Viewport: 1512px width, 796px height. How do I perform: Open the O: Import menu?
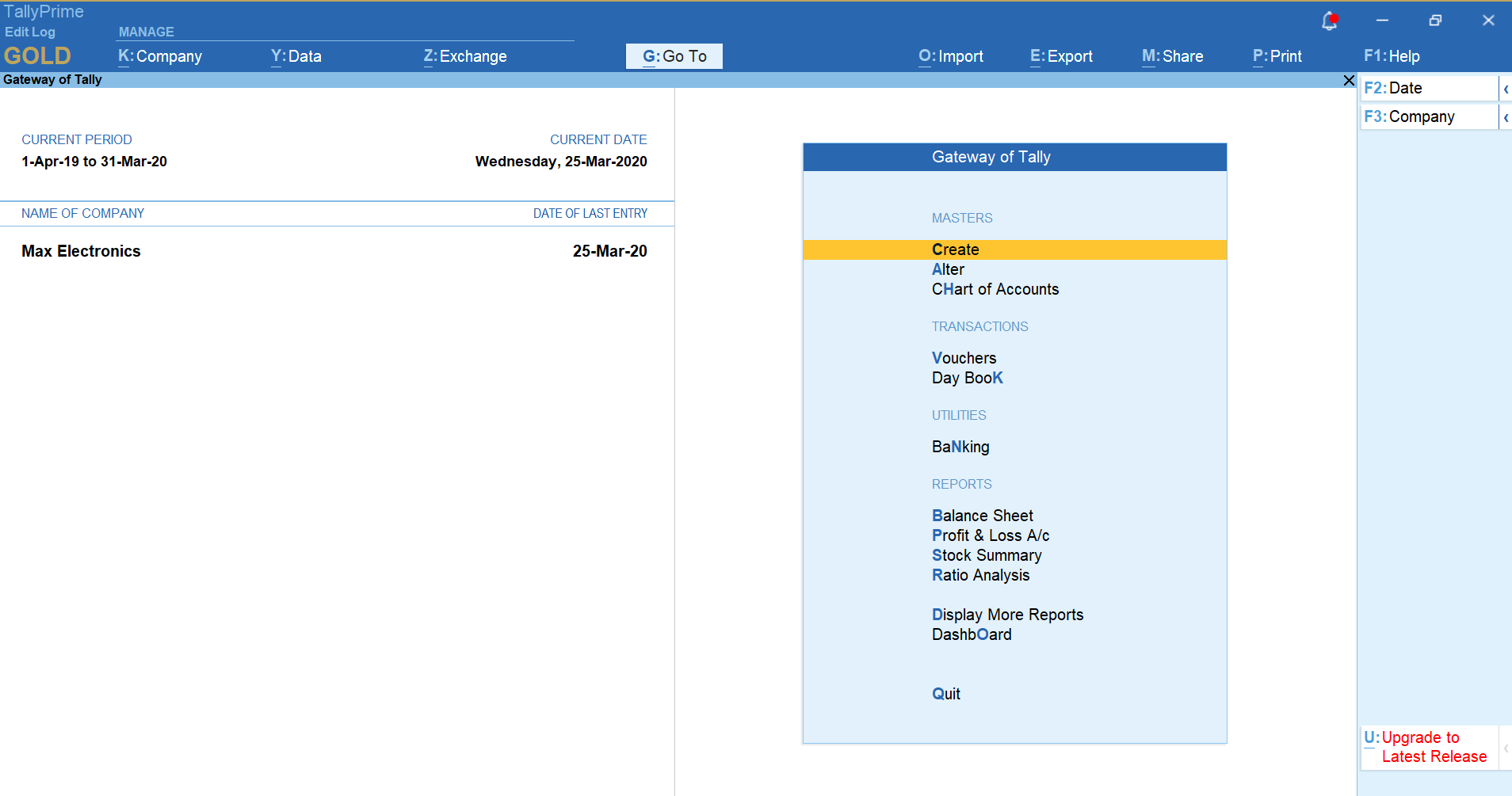[951, 56]
